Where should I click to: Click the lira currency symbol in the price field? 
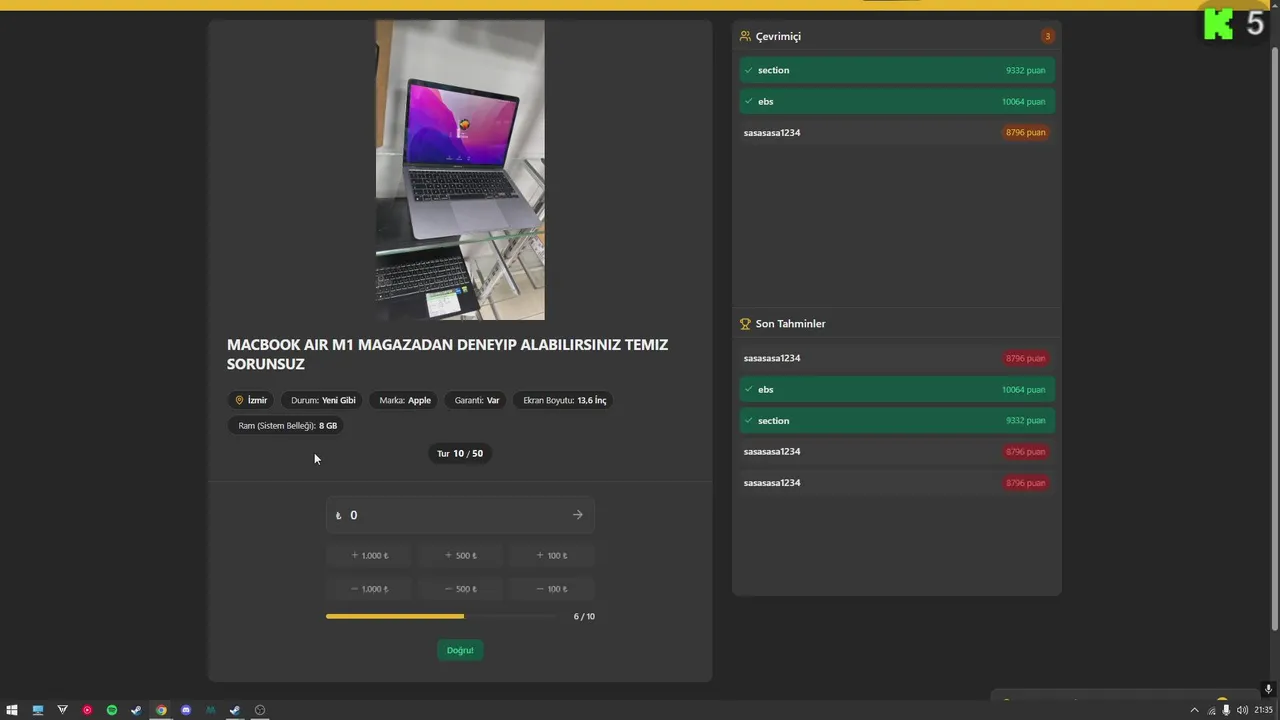pos(338,516)
